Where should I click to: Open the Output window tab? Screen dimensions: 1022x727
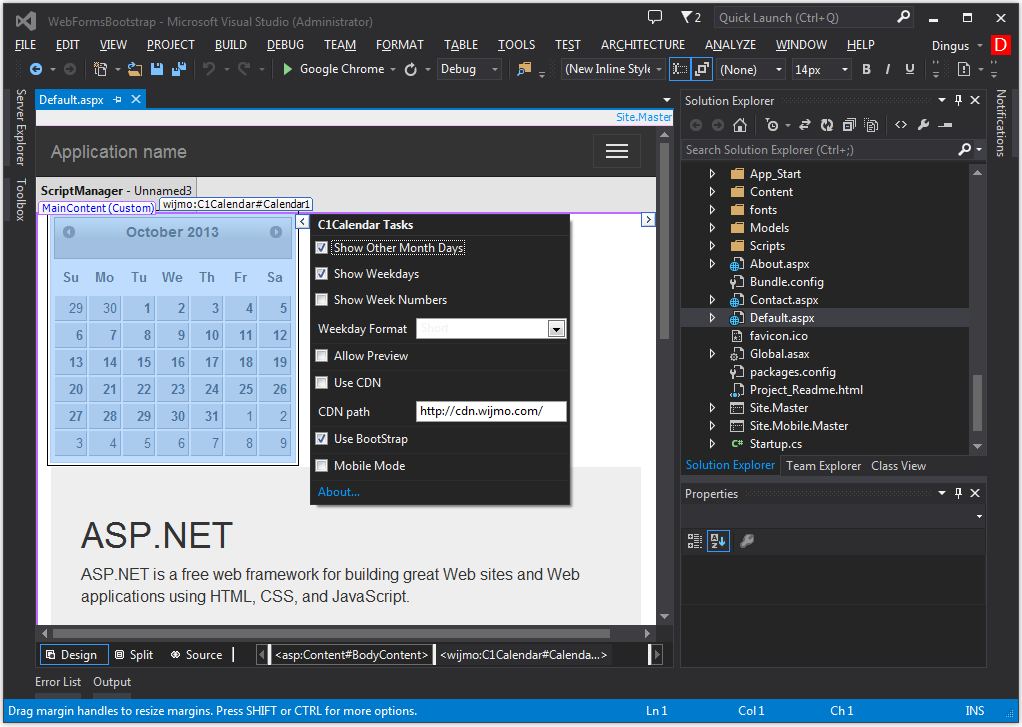[112, 682]
